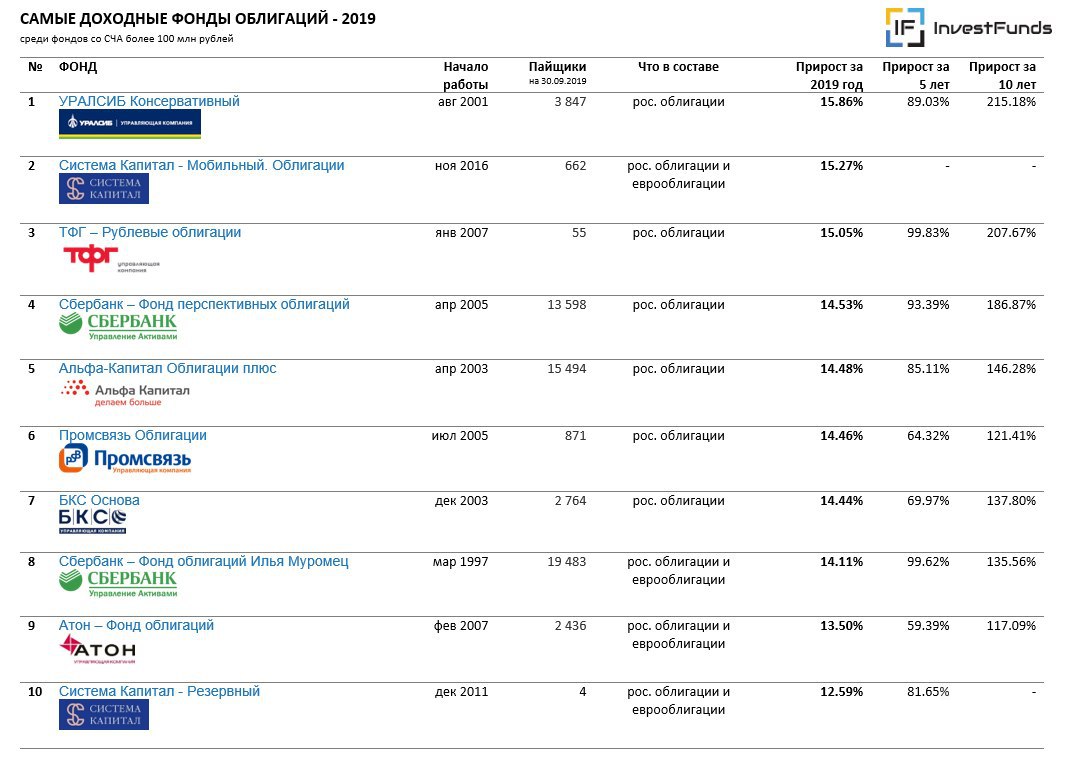Click the Что в составе column header
Screen dimensions: 1078x766
pos(678,67)
